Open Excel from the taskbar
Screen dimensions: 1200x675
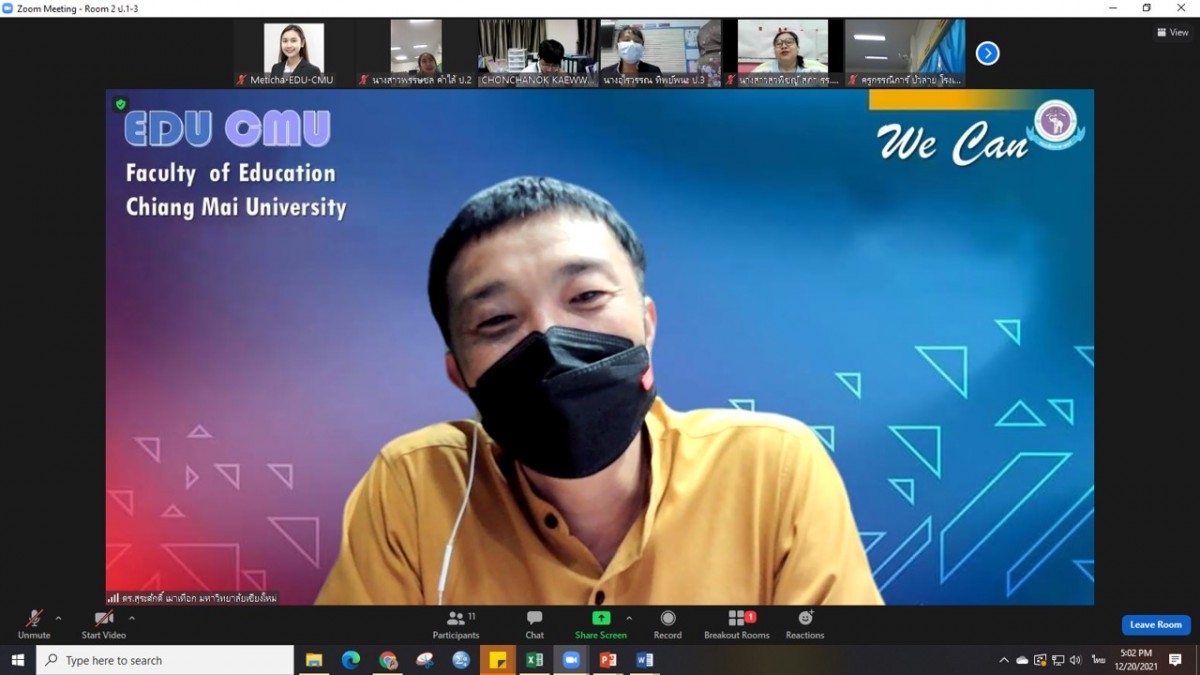[x=535, y=660]
